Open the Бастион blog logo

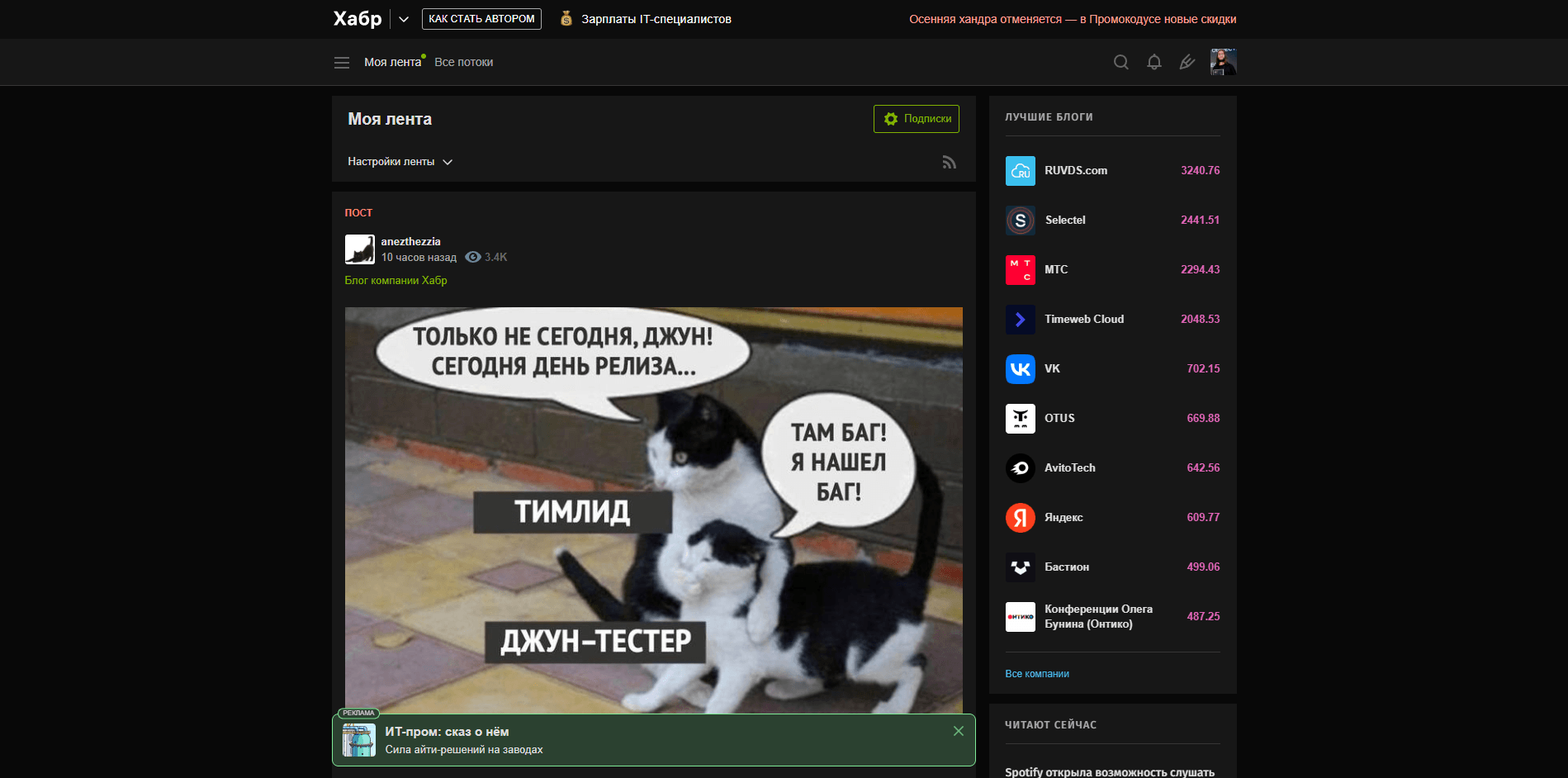[x=1021, y=567]
